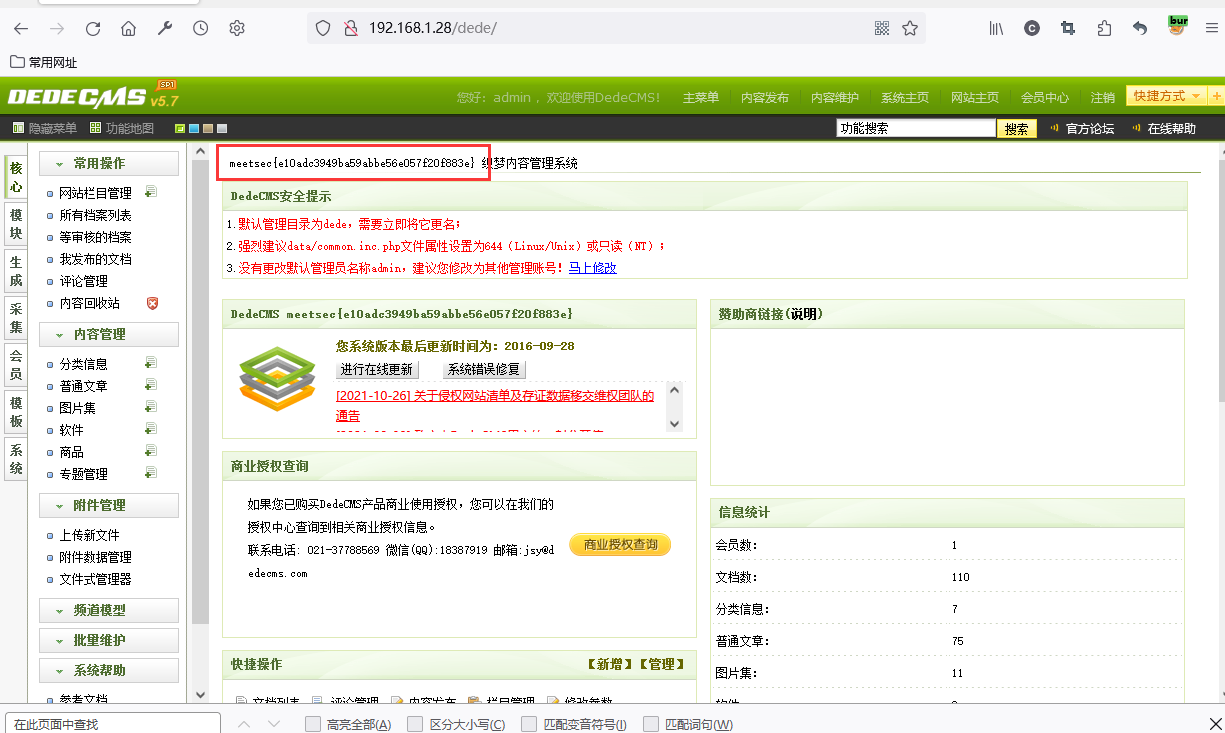Click the address bar showing 192.168.1.28/dede/

pos(615,28)
